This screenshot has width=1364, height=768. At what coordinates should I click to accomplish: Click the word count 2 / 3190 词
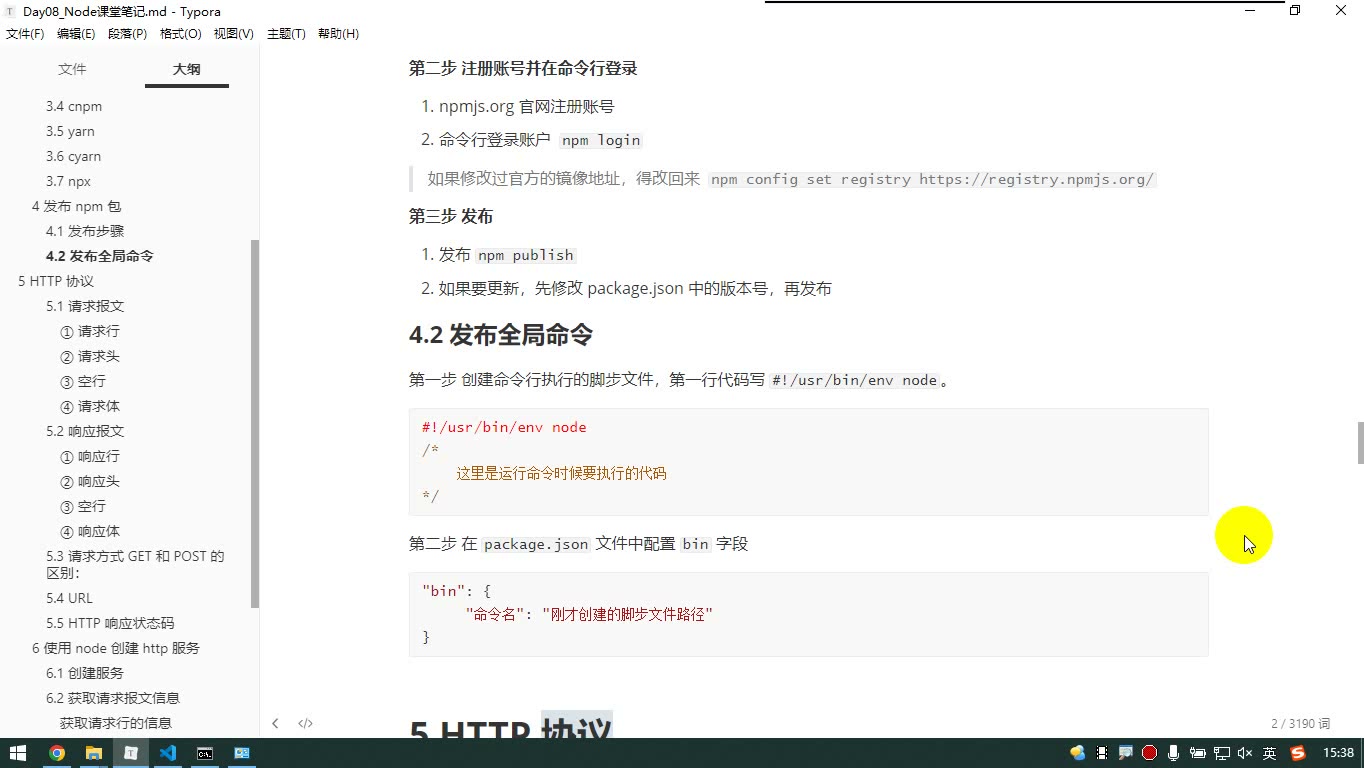tap(1300, 723)
